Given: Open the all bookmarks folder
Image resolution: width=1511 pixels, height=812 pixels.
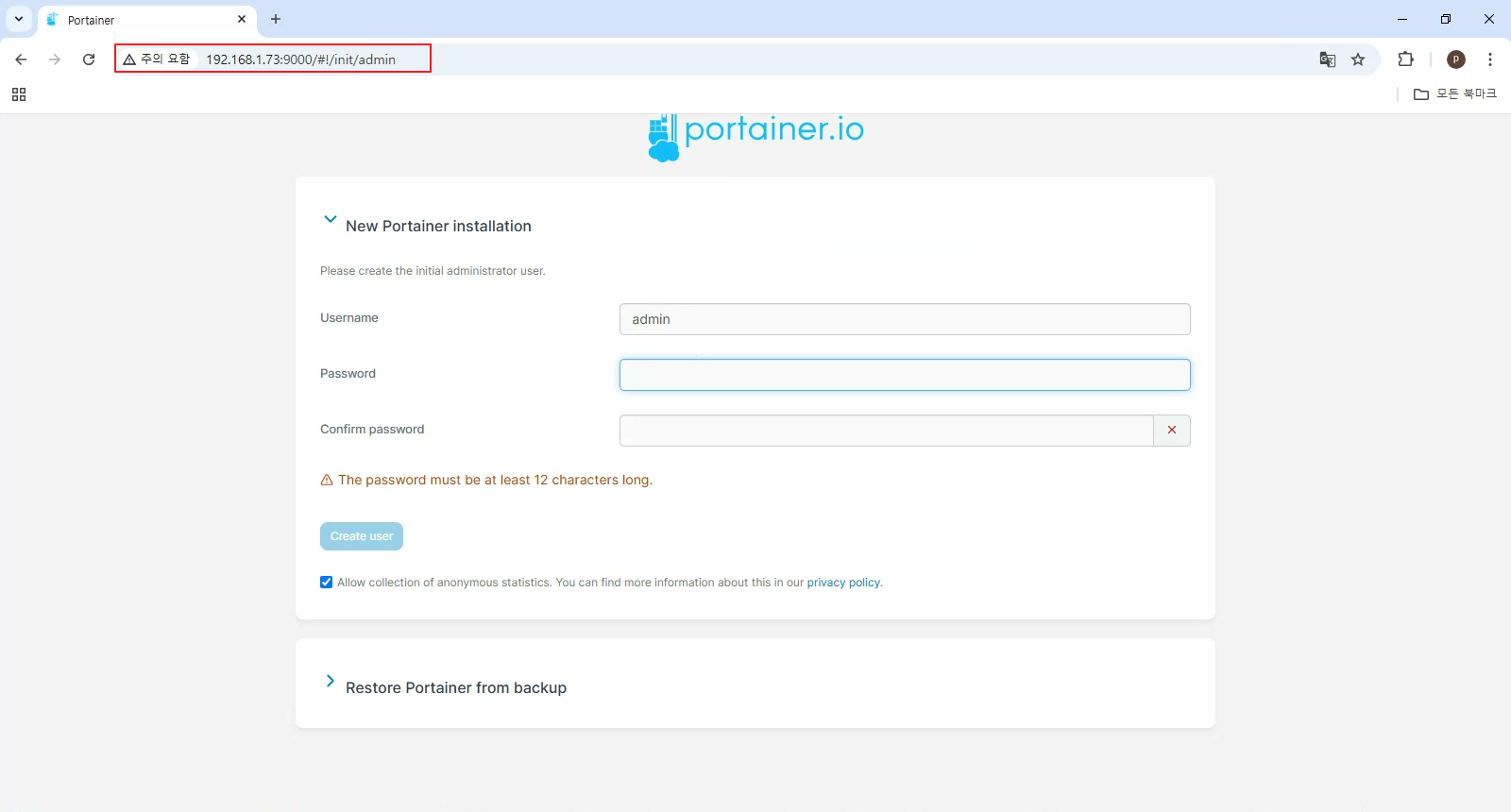Looking at the screenshot, I should point(1455,93).
